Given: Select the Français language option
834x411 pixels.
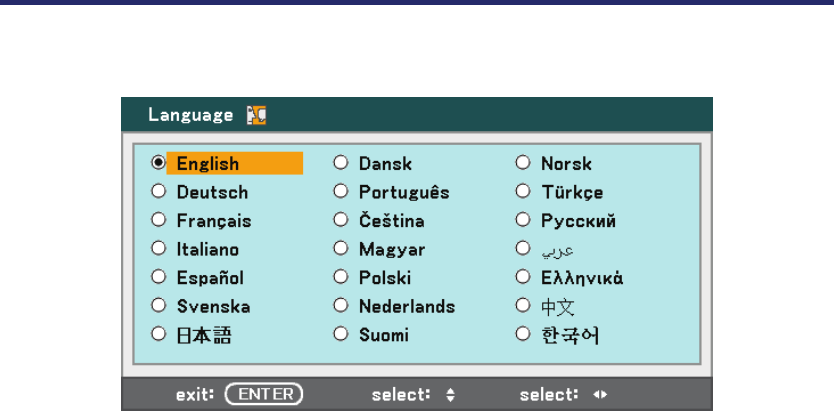Looking at the screenshot, I should click(158, 220).
